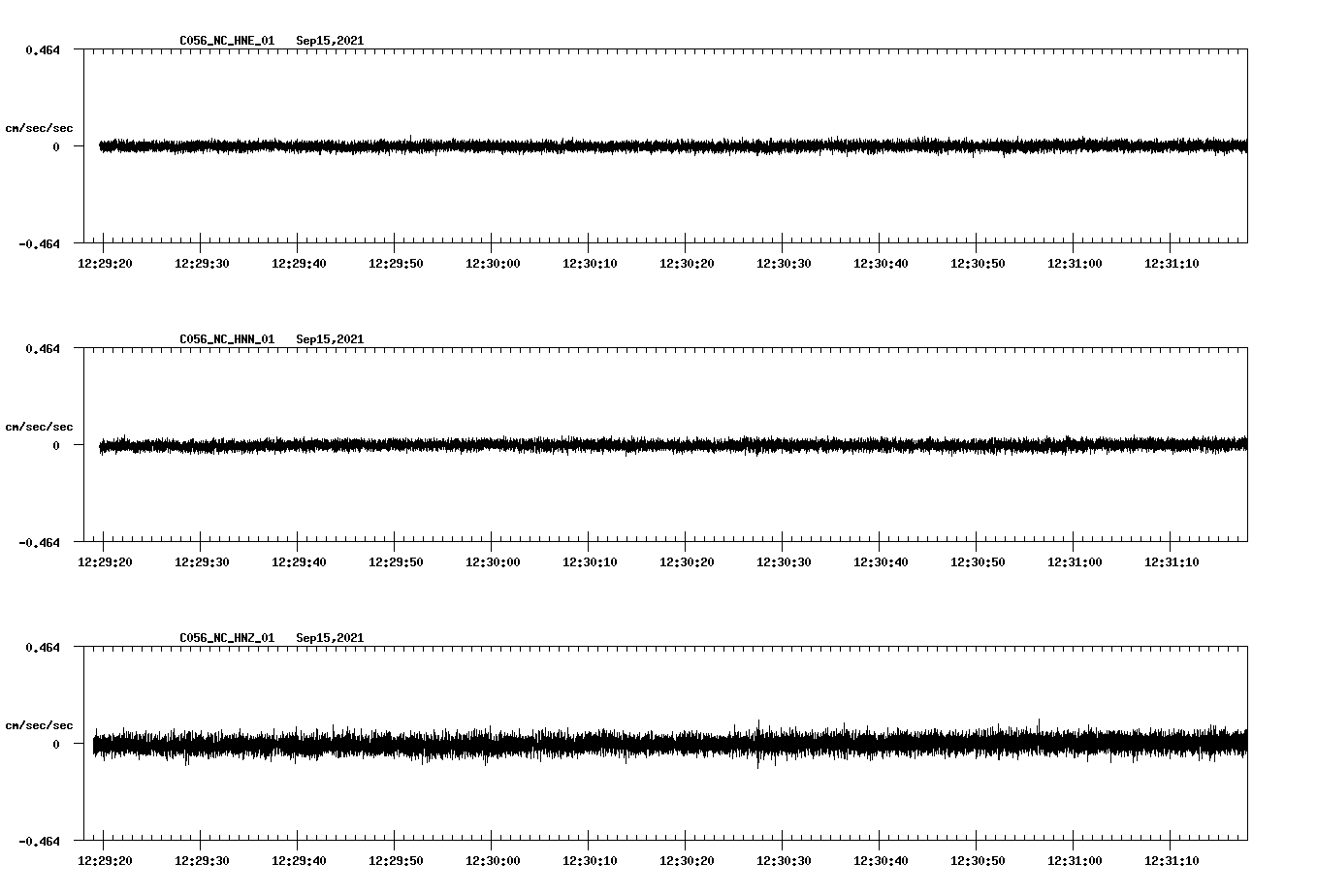Image resolution: width=1317 pixels, height=896 pixels.
Task: Click the -0.464 lower limit on HNZ plot
Action: coord(39,842)
